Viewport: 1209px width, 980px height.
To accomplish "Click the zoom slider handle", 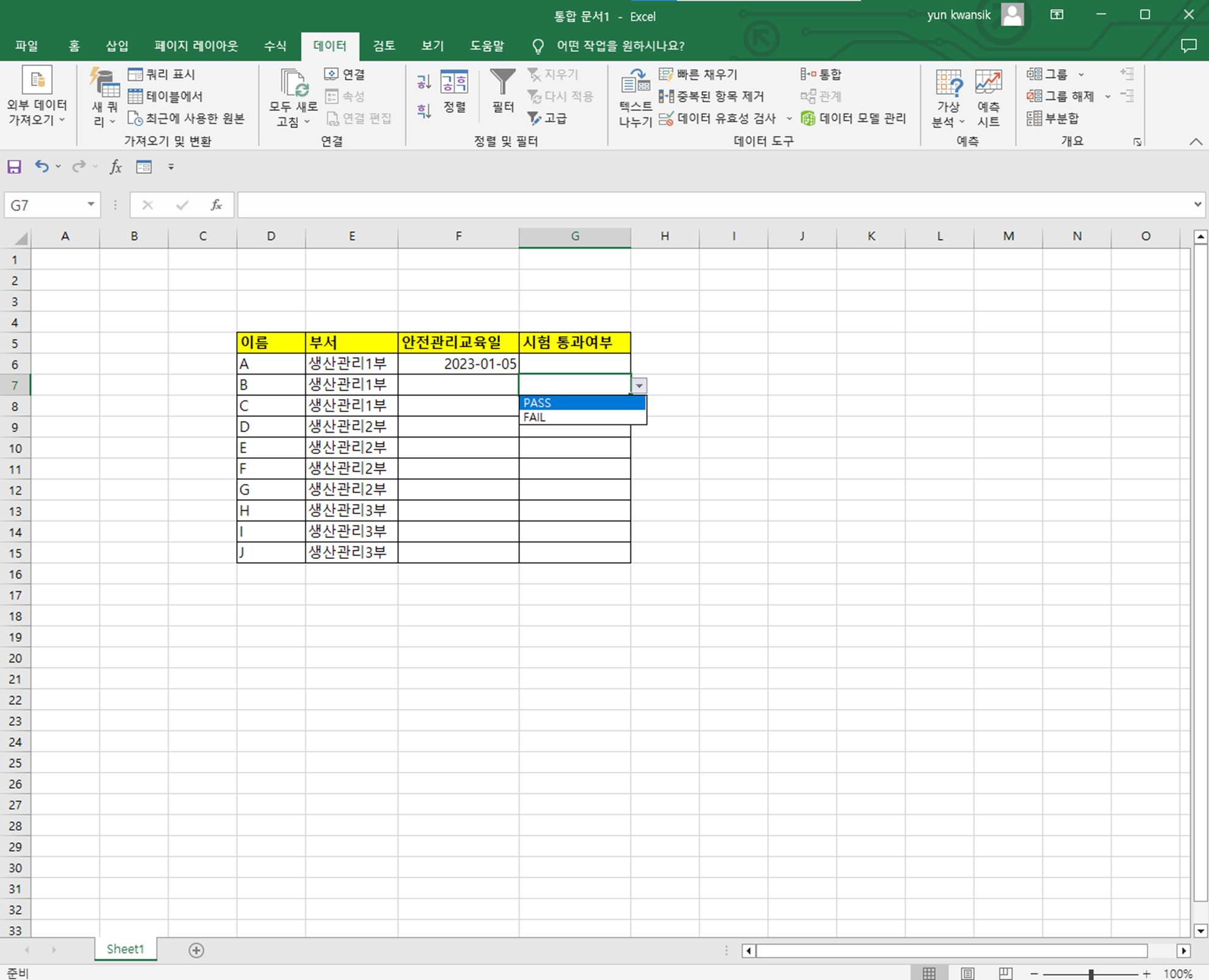I will coord(1091,974).
